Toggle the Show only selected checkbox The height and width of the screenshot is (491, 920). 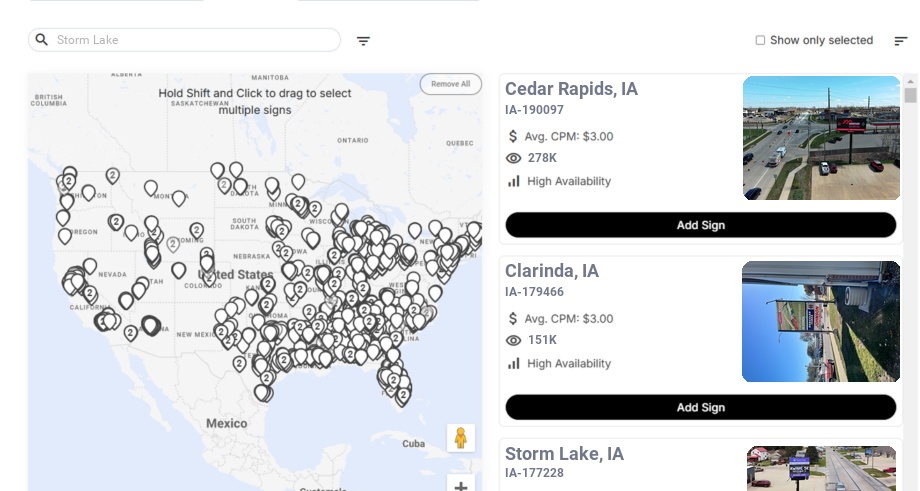click(760, 41)
